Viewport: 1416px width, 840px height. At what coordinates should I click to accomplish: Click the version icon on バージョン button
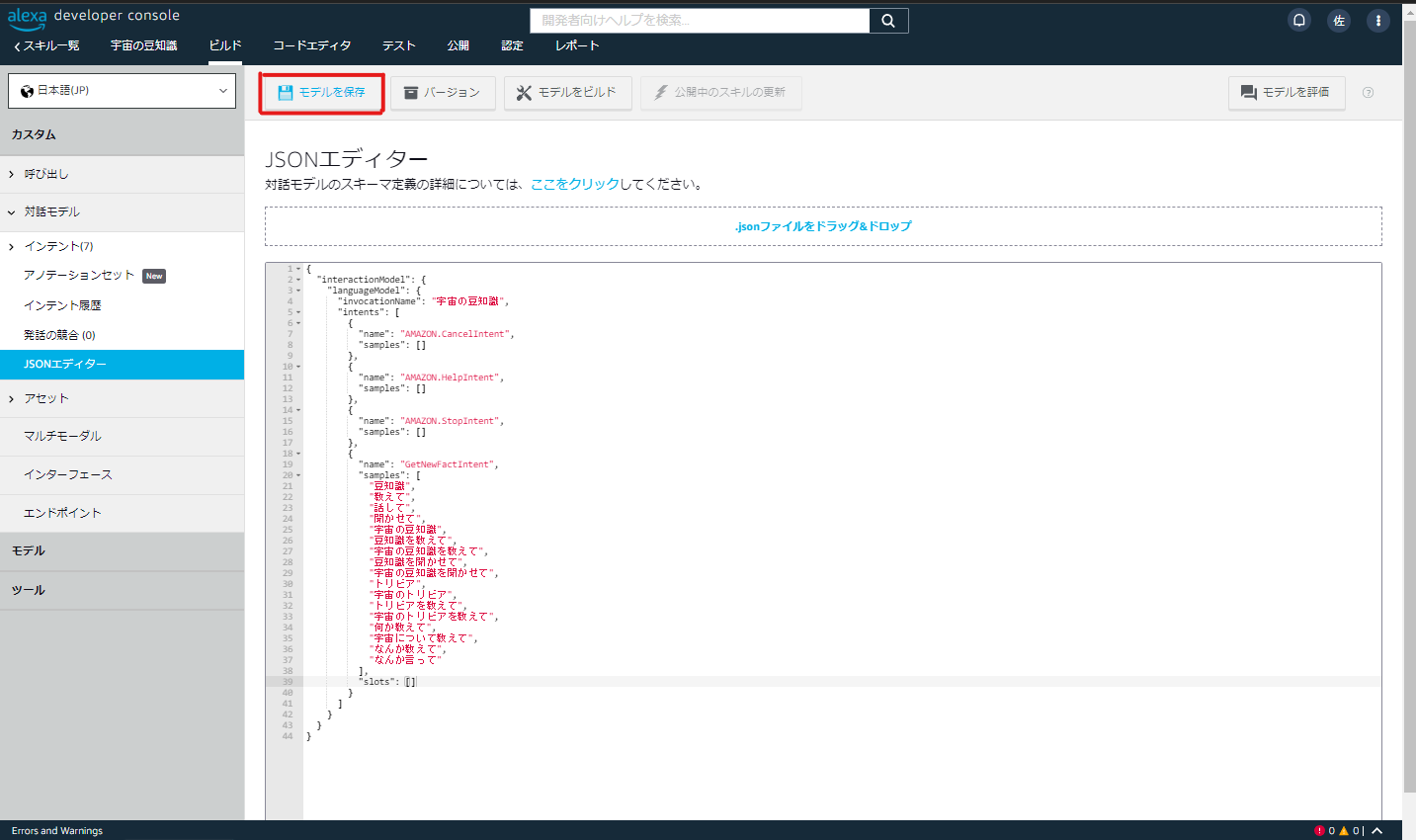pos(411,93)
